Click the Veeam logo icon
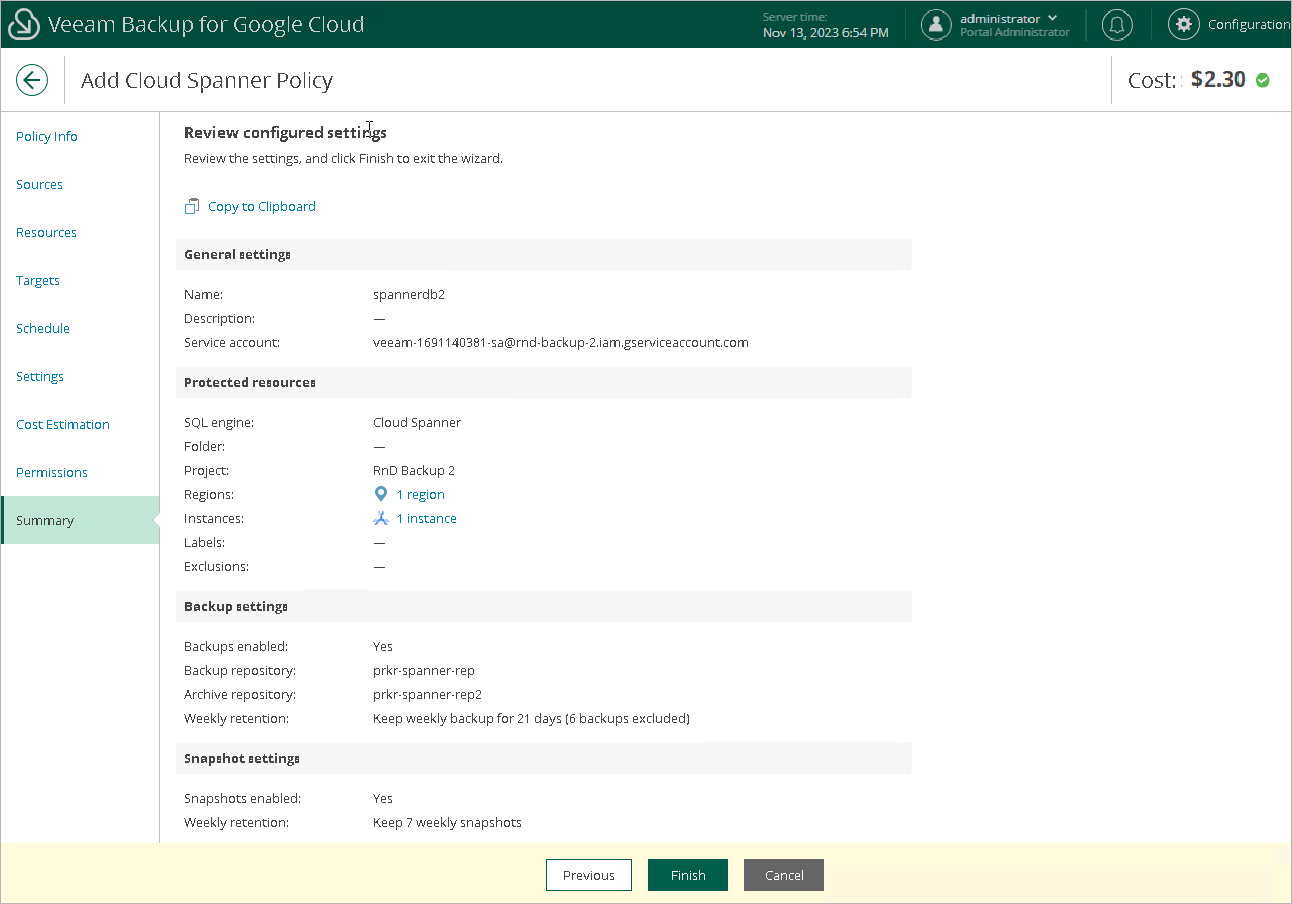The image size is (1292, 904). coord(23,24)
